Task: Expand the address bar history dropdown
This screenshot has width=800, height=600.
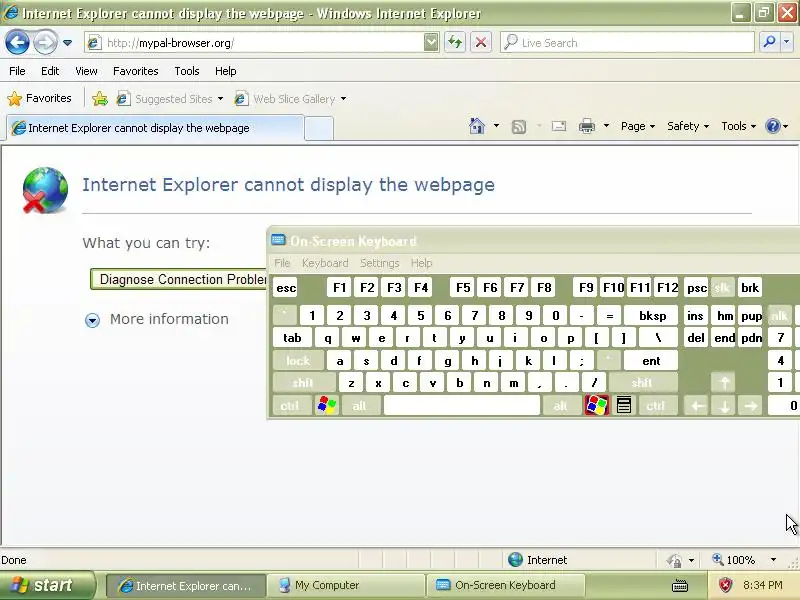Action: (x=431, y=43)
